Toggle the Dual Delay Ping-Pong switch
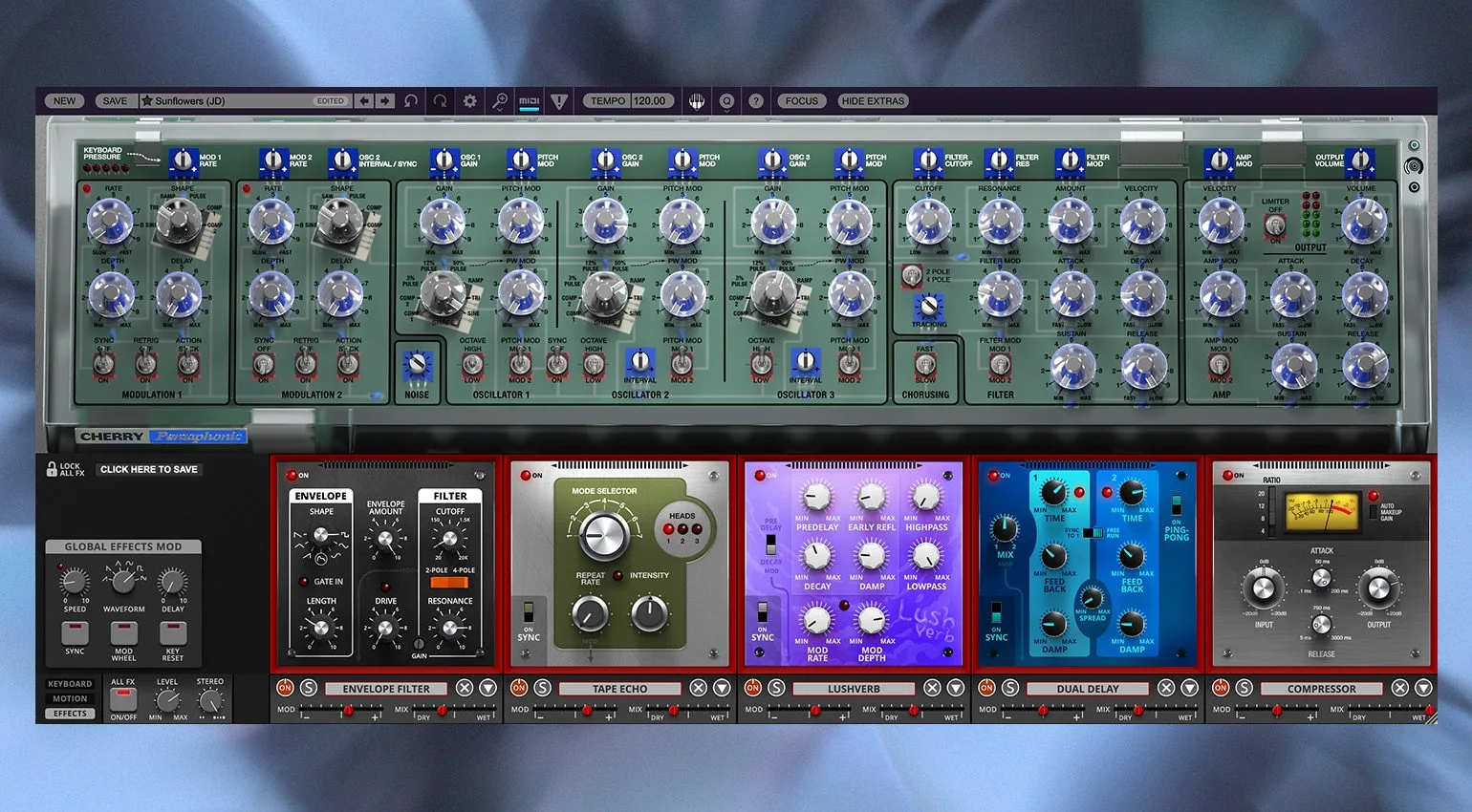Screen dimensions: 1472x812 coord(1177,506)
